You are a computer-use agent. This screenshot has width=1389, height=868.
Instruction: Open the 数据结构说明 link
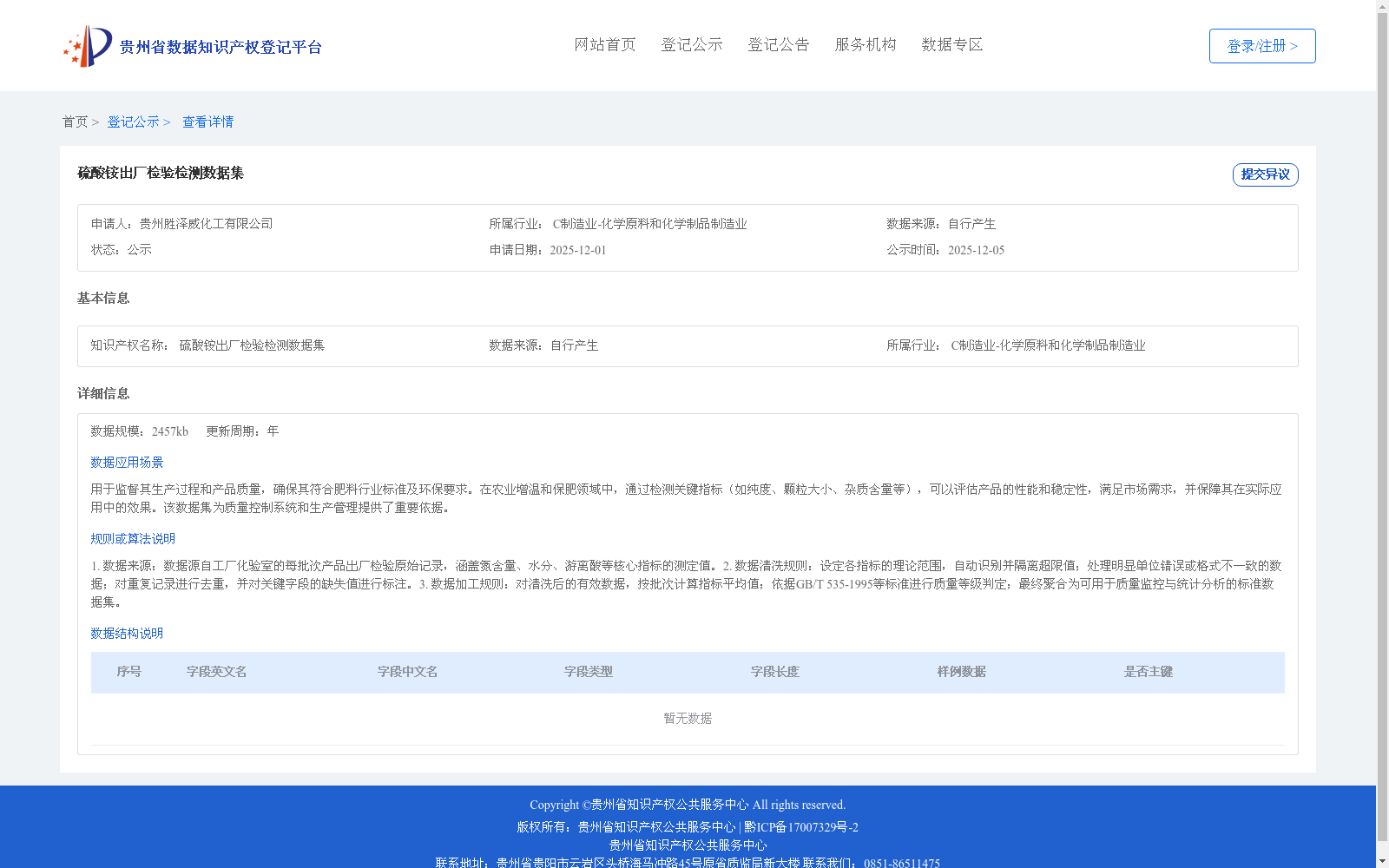(x=125, y=634)
